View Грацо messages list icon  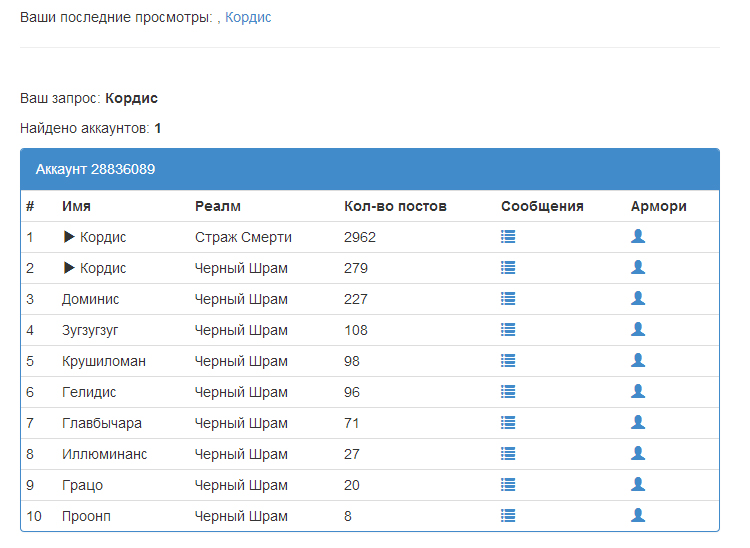coord(508,485)
